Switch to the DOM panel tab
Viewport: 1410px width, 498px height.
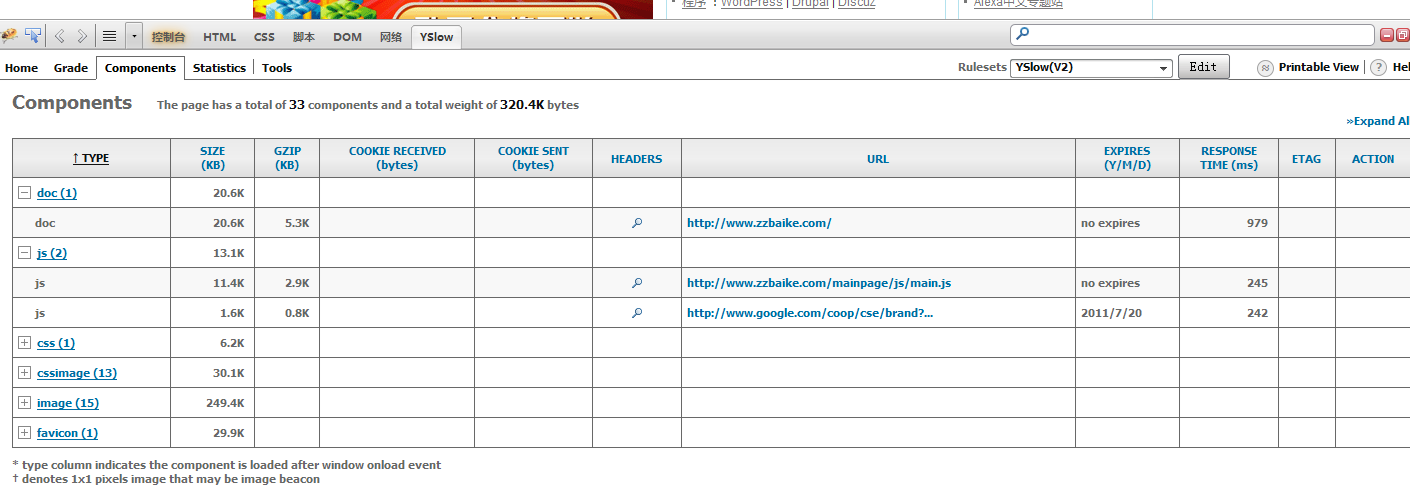coord(348,37)
